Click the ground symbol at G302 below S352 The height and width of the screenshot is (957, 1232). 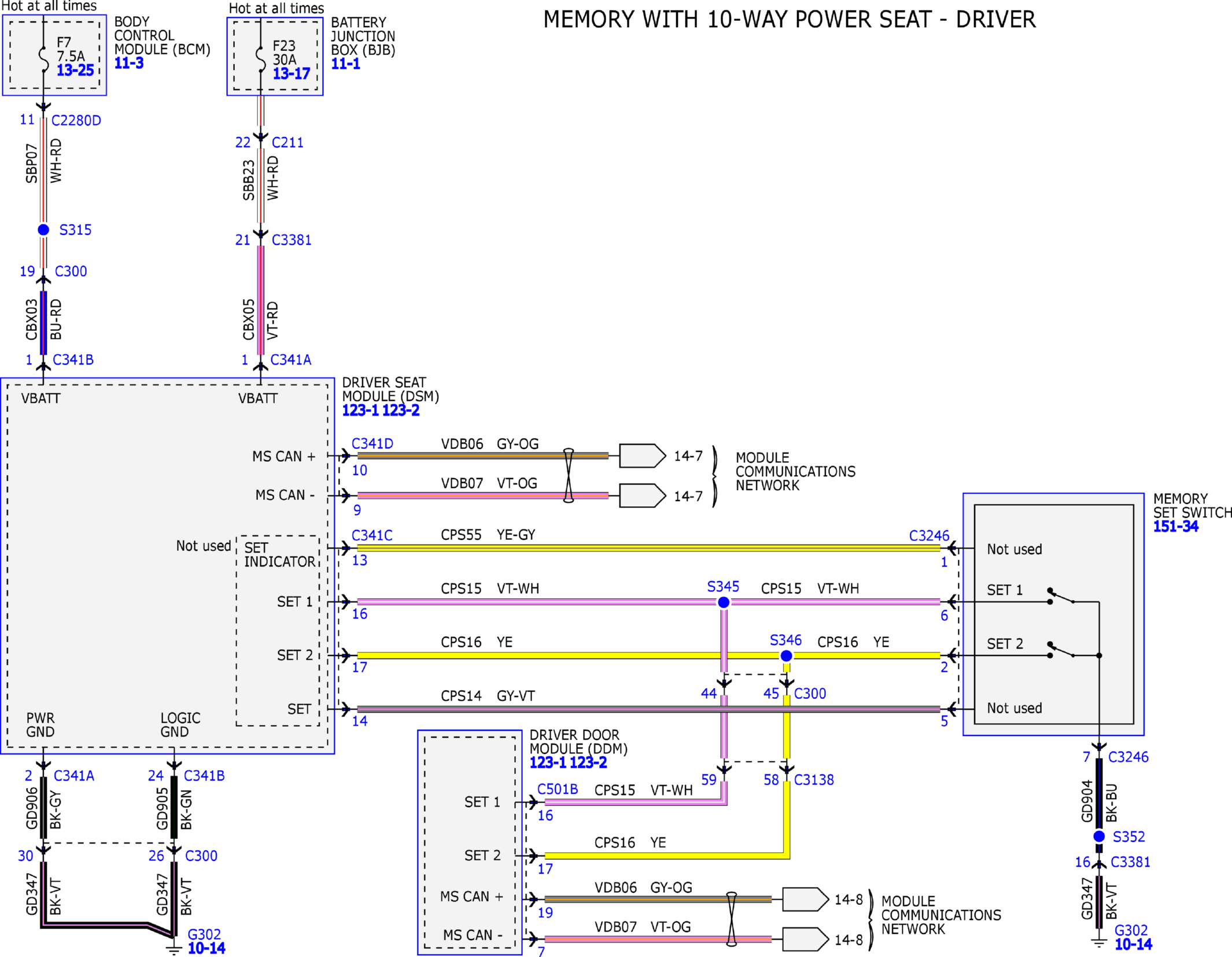tap(1099, 943)
